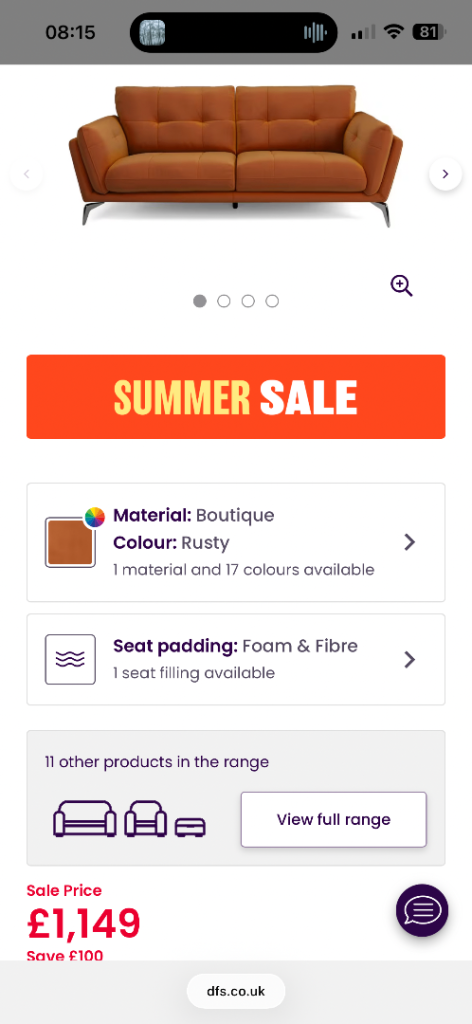Tap the sofa outline icon in range
Screen dimensions: 472x1024
point(85,818)
